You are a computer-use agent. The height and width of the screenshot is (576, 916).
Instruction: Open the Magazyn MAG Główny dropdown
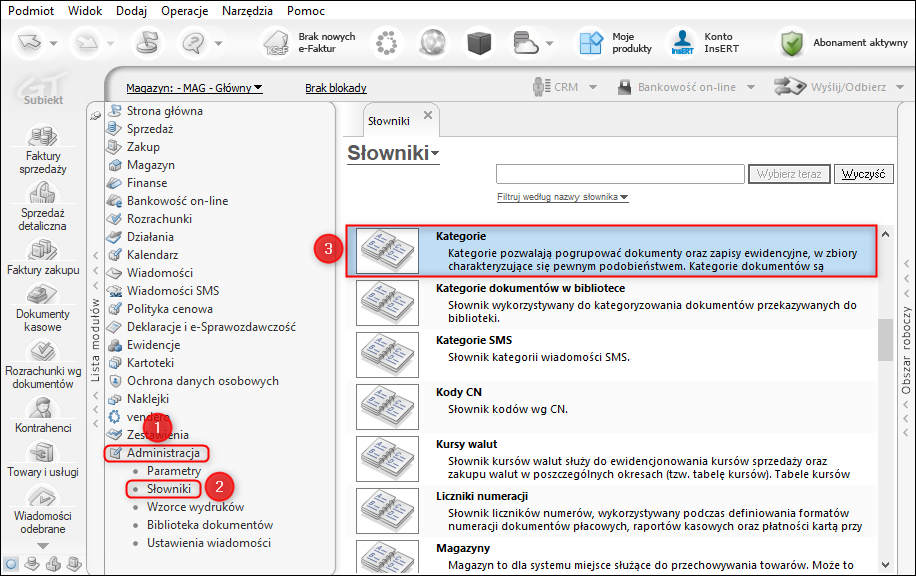[x=194, y=88]
